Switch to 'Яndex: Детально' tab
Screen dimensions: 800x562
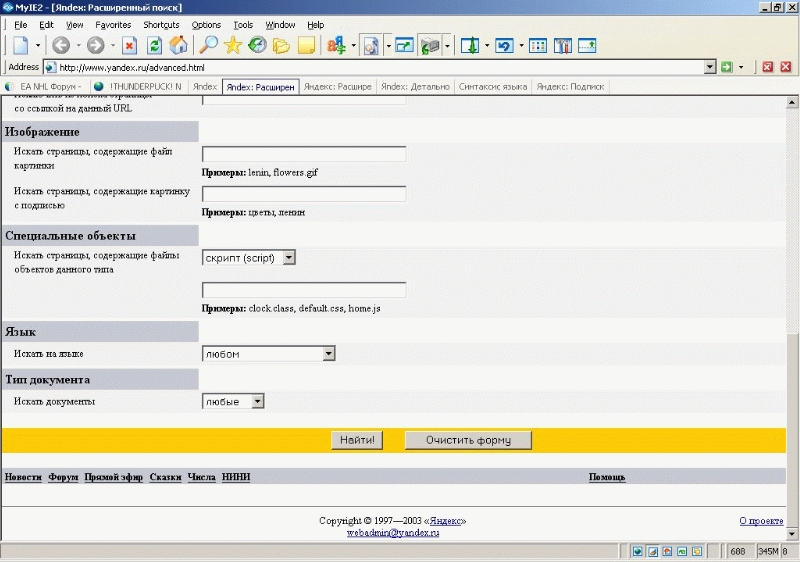[x=415, y=87]
